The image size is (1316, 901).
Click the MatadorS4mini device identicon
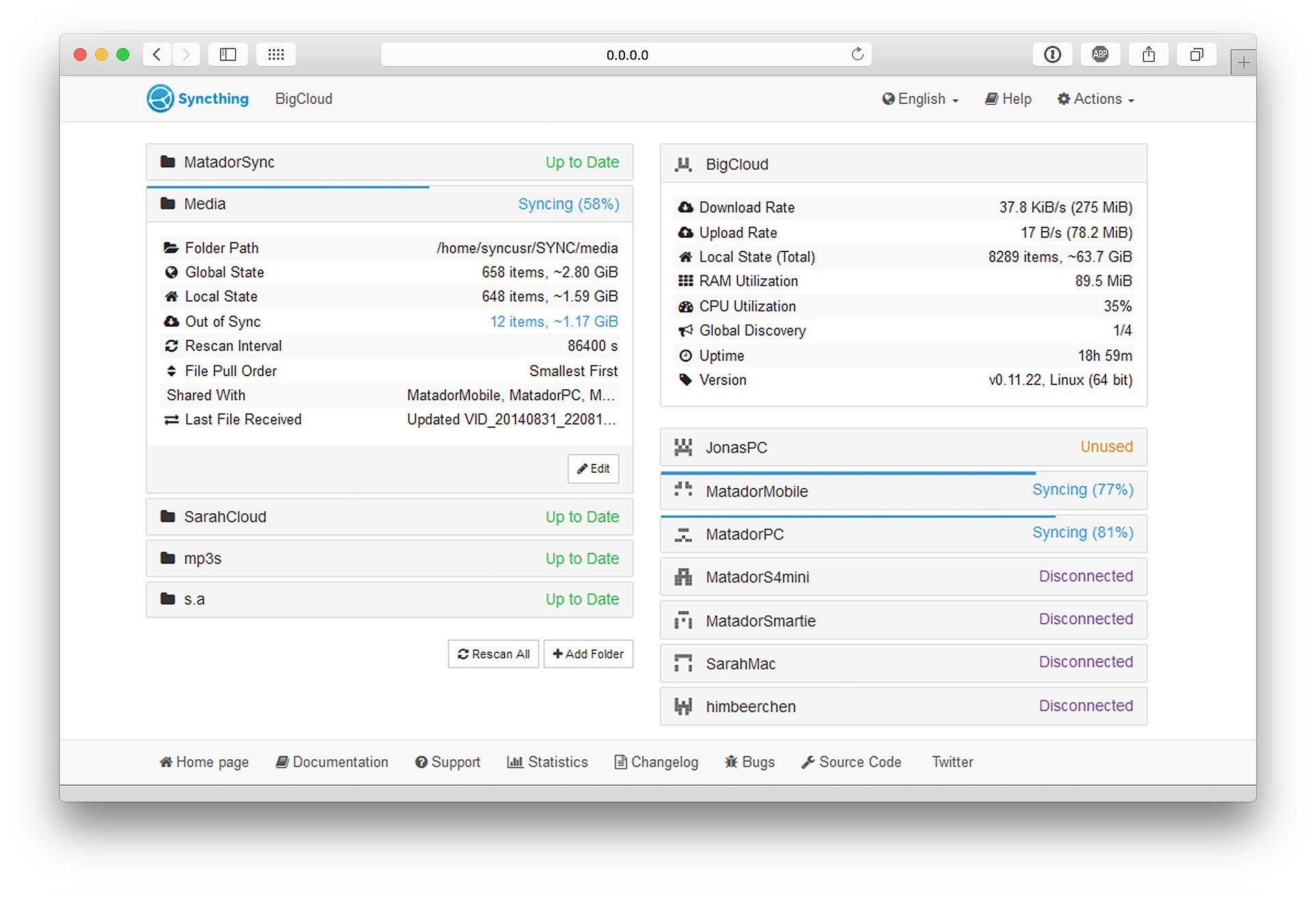[683, 577]
